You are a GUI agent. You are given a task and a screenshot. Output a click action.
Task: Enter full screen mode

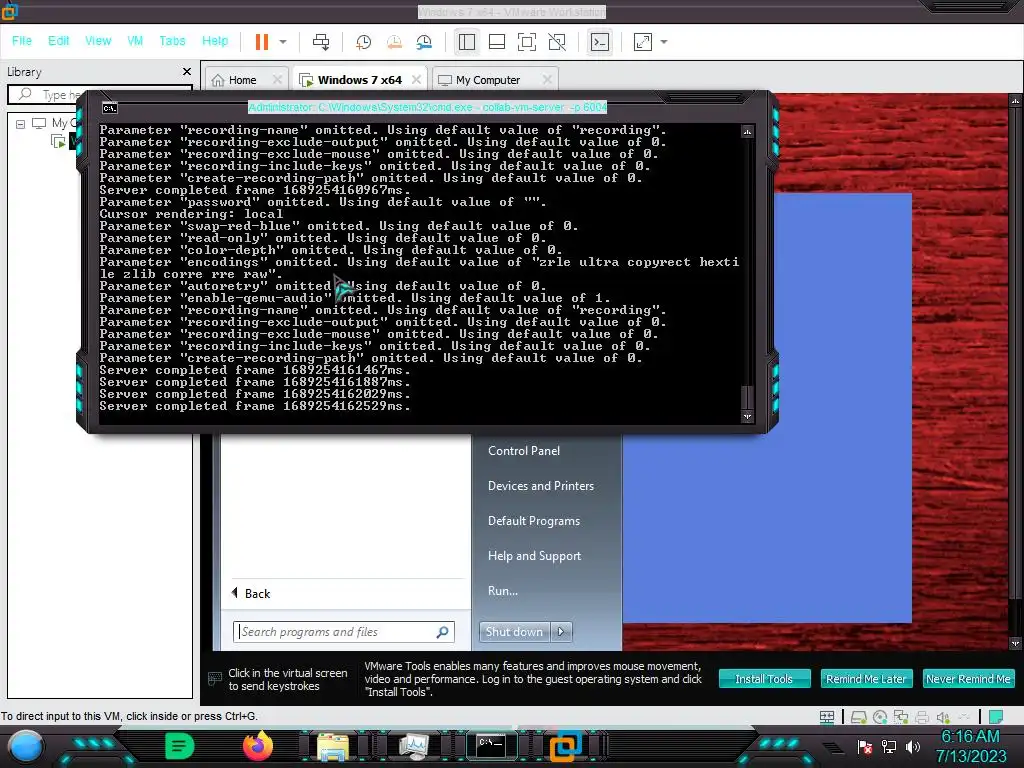click(527, 42)
